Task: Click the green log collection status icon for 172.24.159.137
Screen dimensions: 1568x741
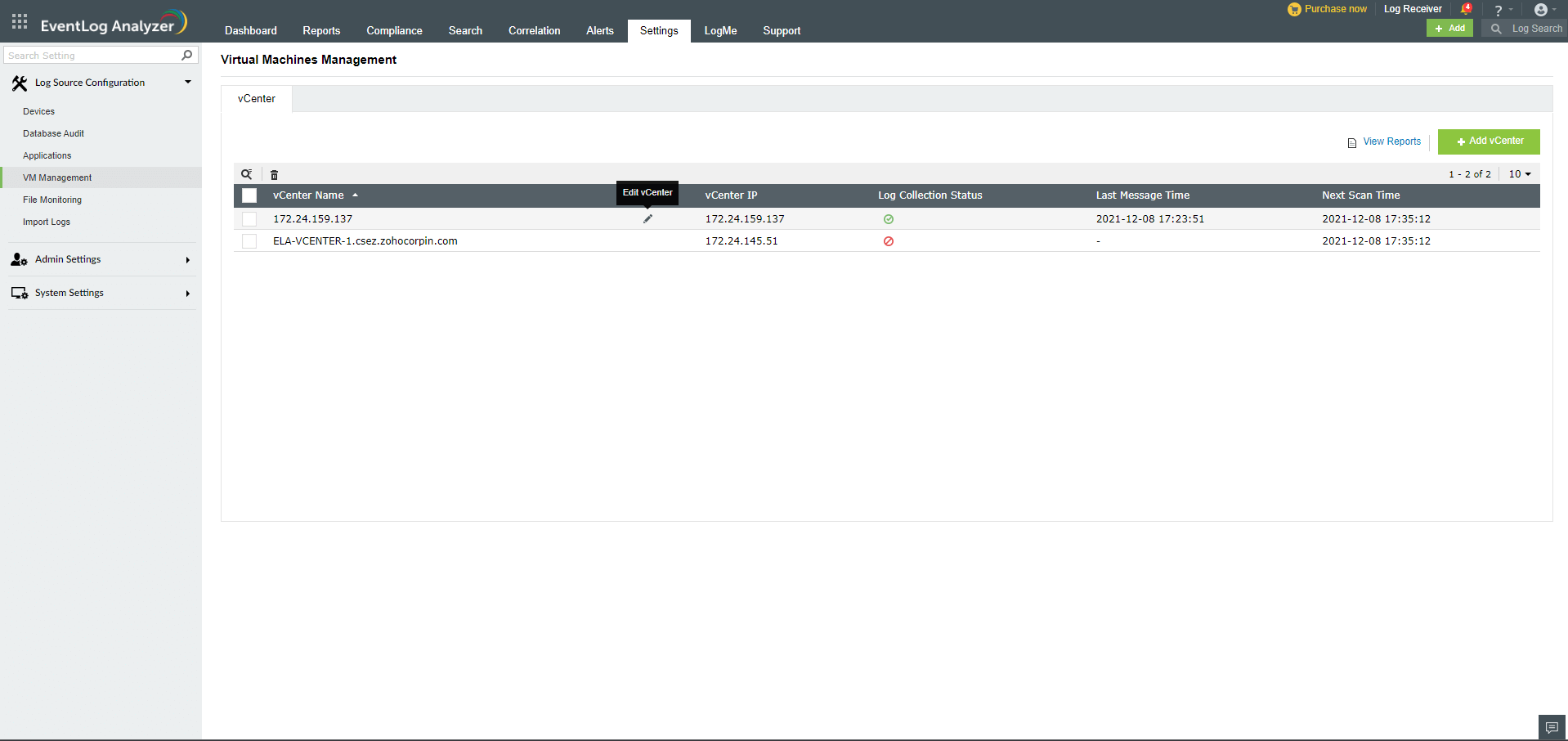Action: (889, 218)
